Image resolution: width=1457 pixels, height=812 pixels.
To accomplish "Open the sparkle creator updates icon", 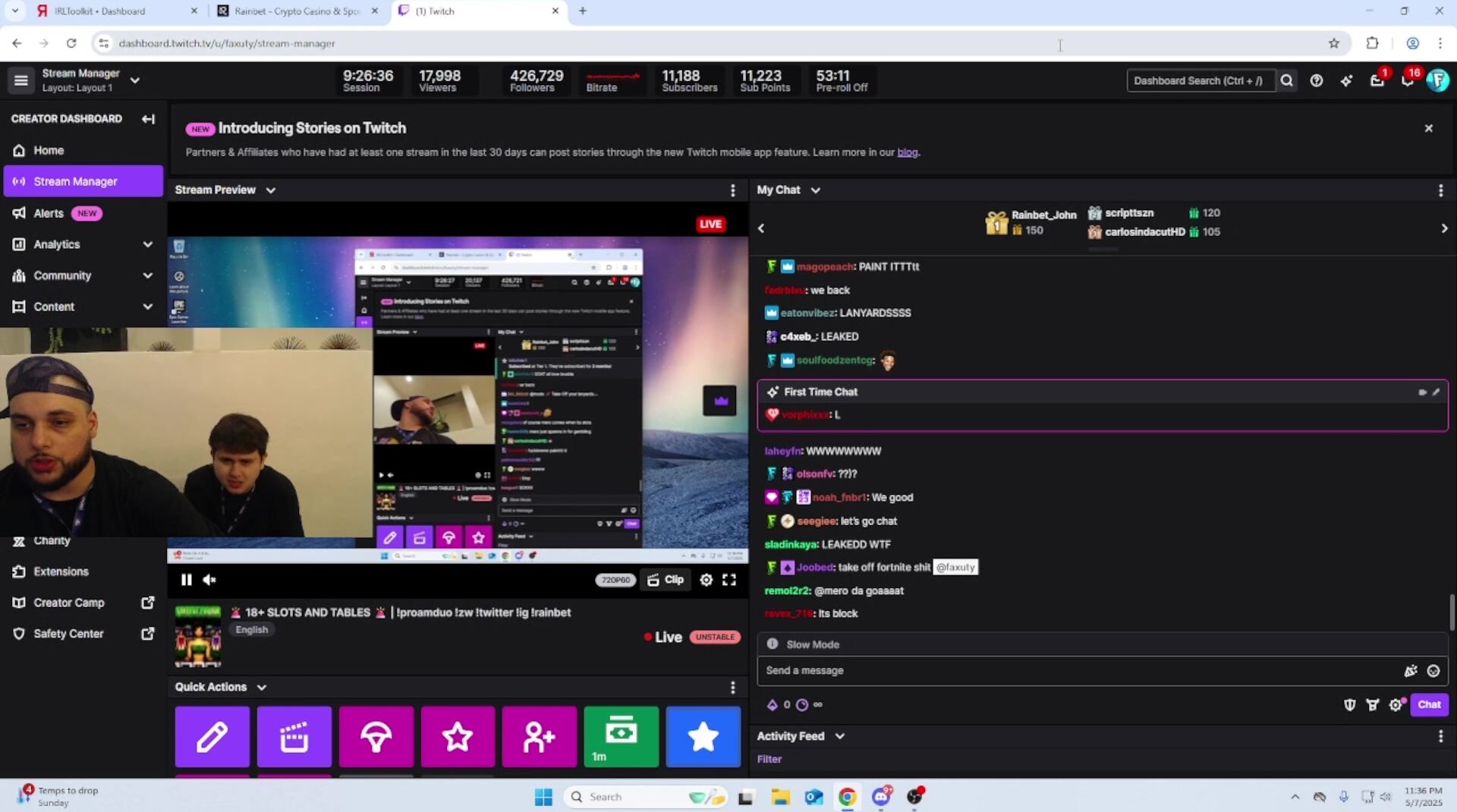I will click(x=1347, y=80).
